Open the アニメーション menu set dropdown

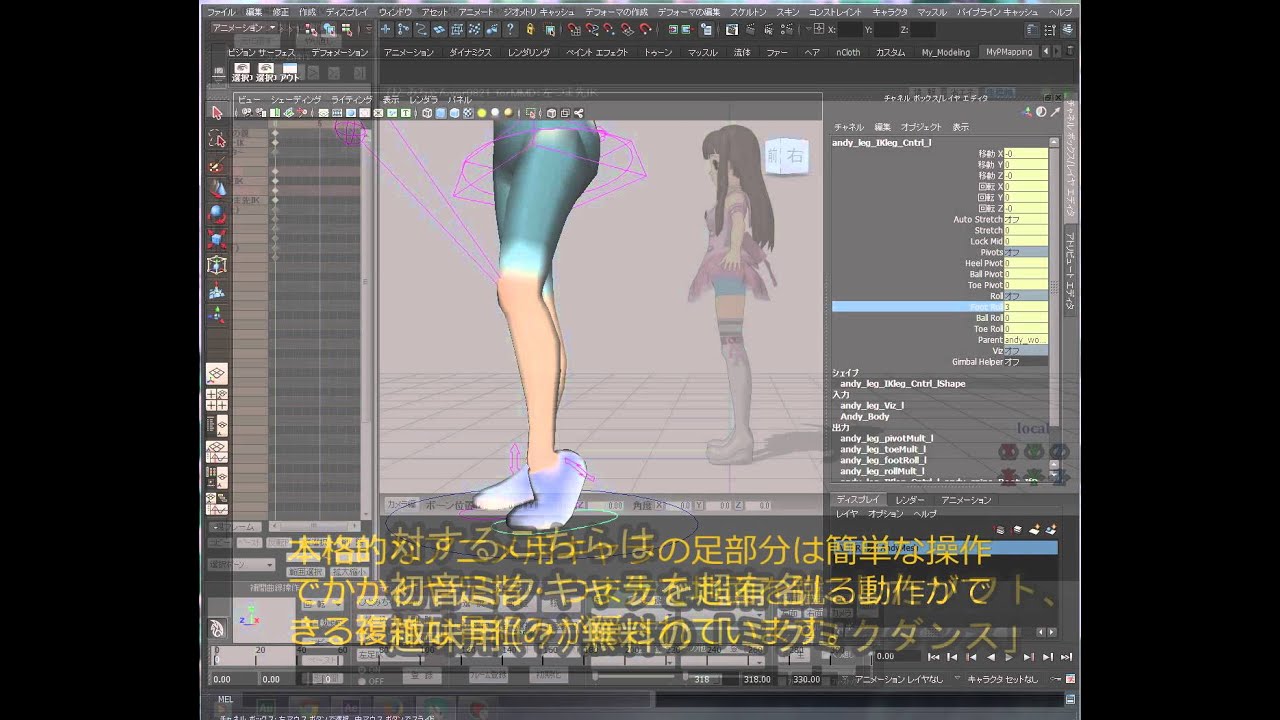pyautogui.click(x=245, y=28)
